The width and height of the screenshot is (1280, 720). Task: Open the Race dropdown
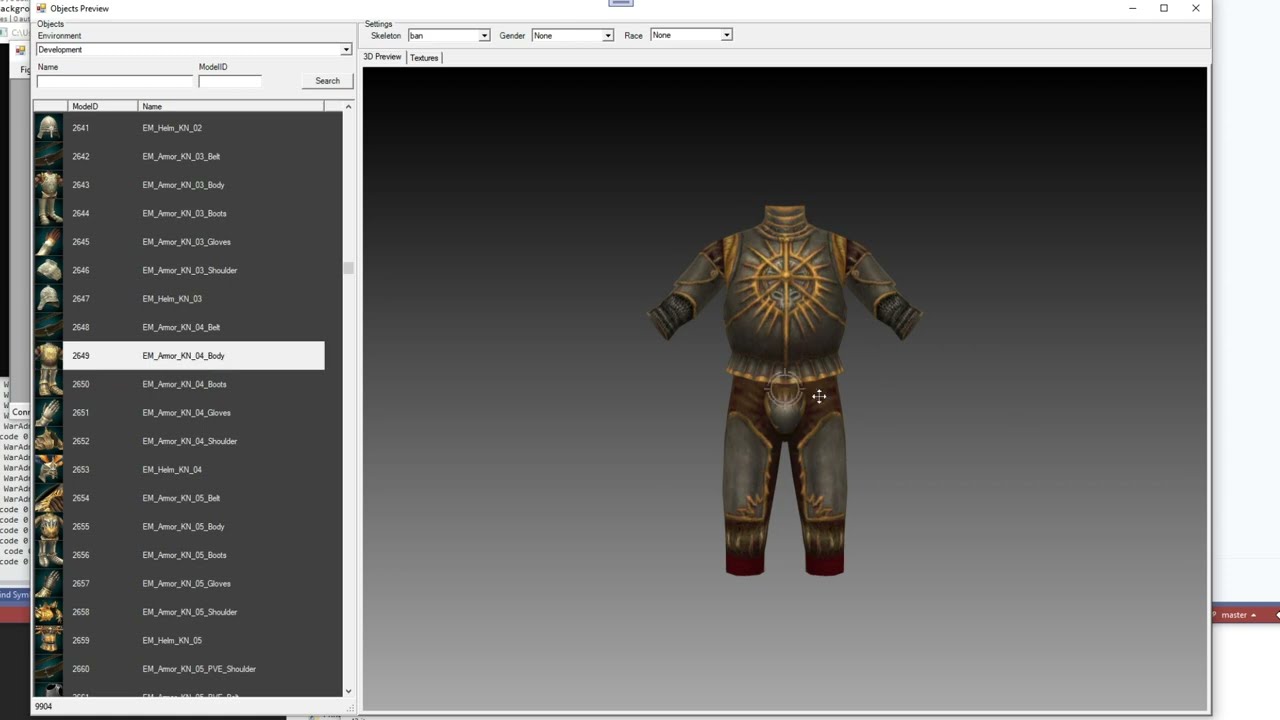pos(691,35)
